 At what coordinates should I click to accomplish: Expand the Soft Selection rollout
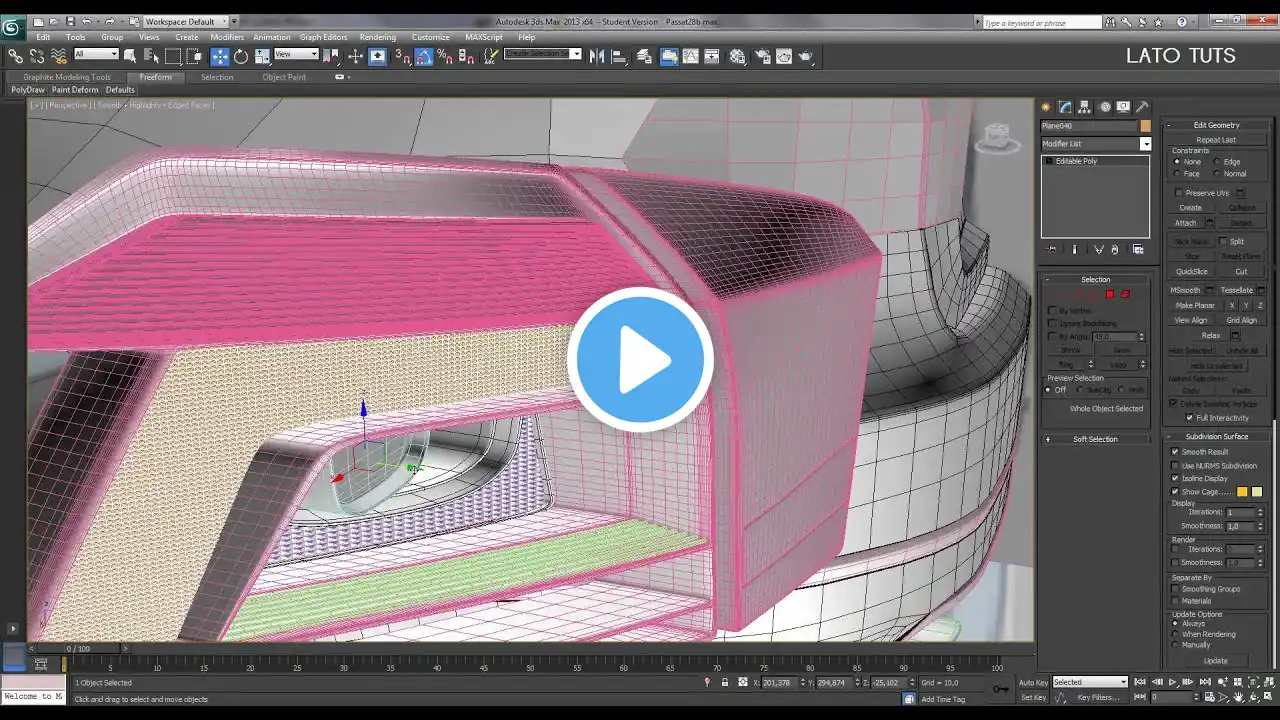coord(1095,439)
